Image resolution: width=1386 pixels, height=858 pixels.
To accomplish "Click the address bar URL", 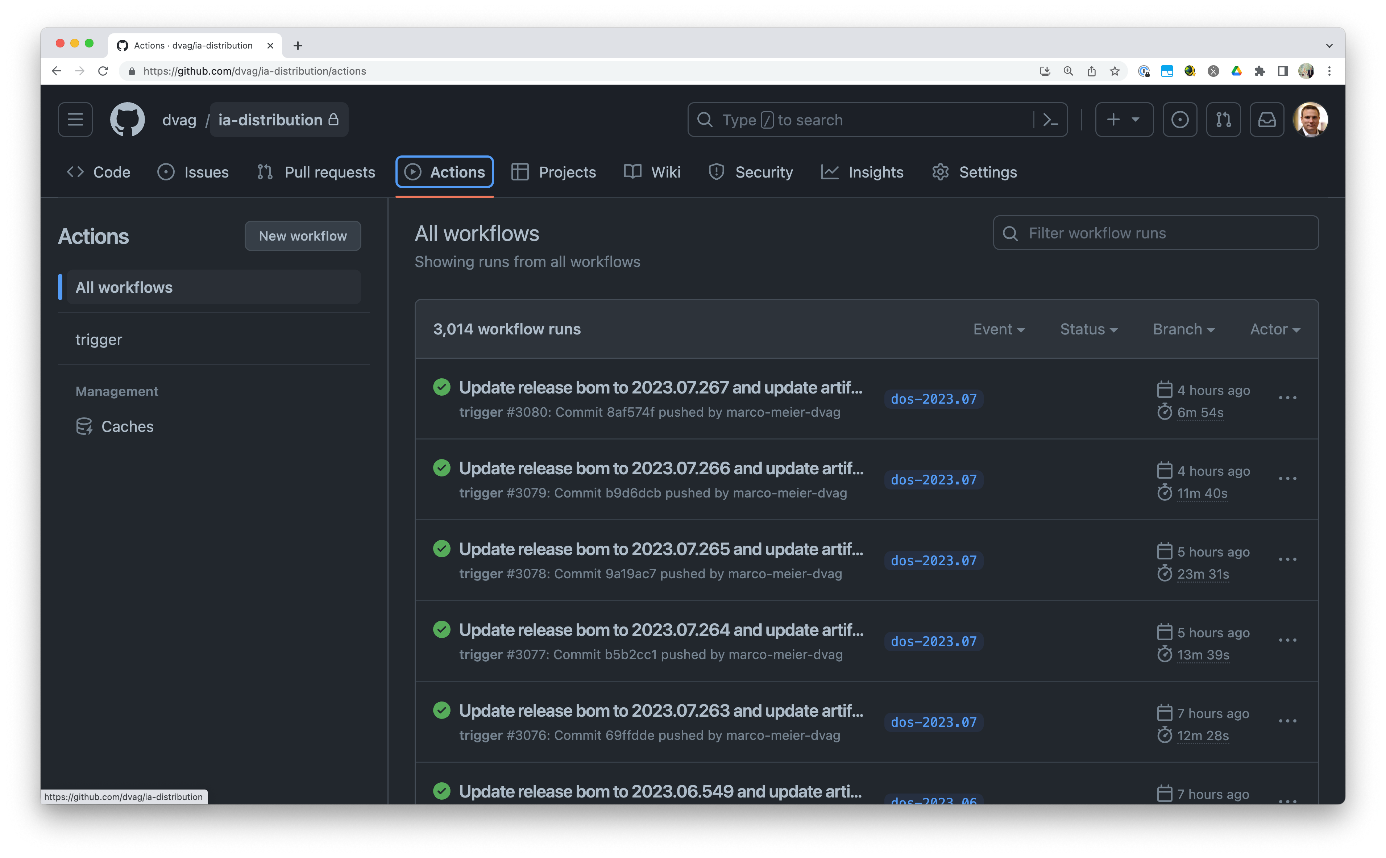I will (254, 71).
